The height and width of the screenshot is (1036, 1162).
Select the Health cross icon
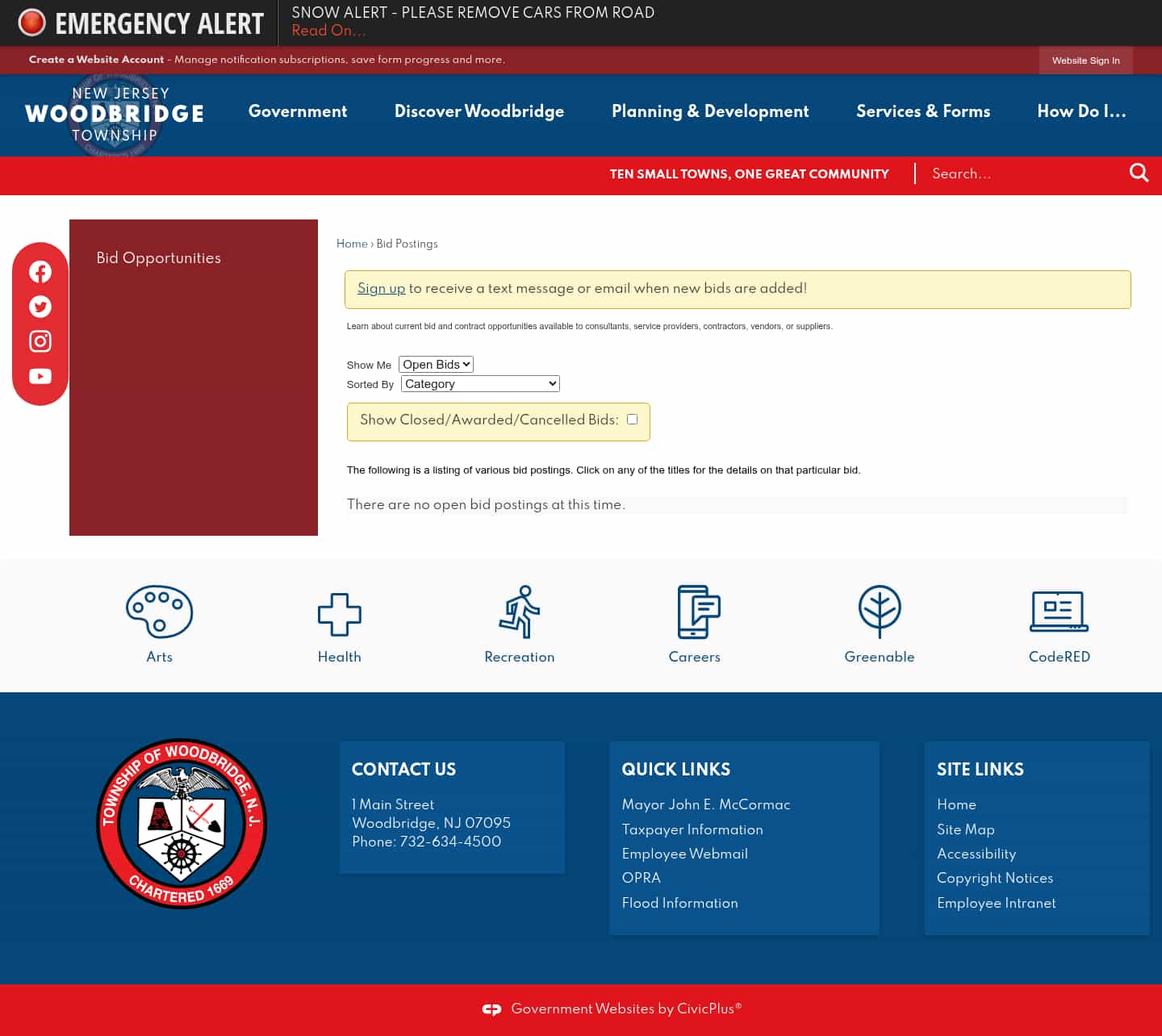[x=339, y=612]
